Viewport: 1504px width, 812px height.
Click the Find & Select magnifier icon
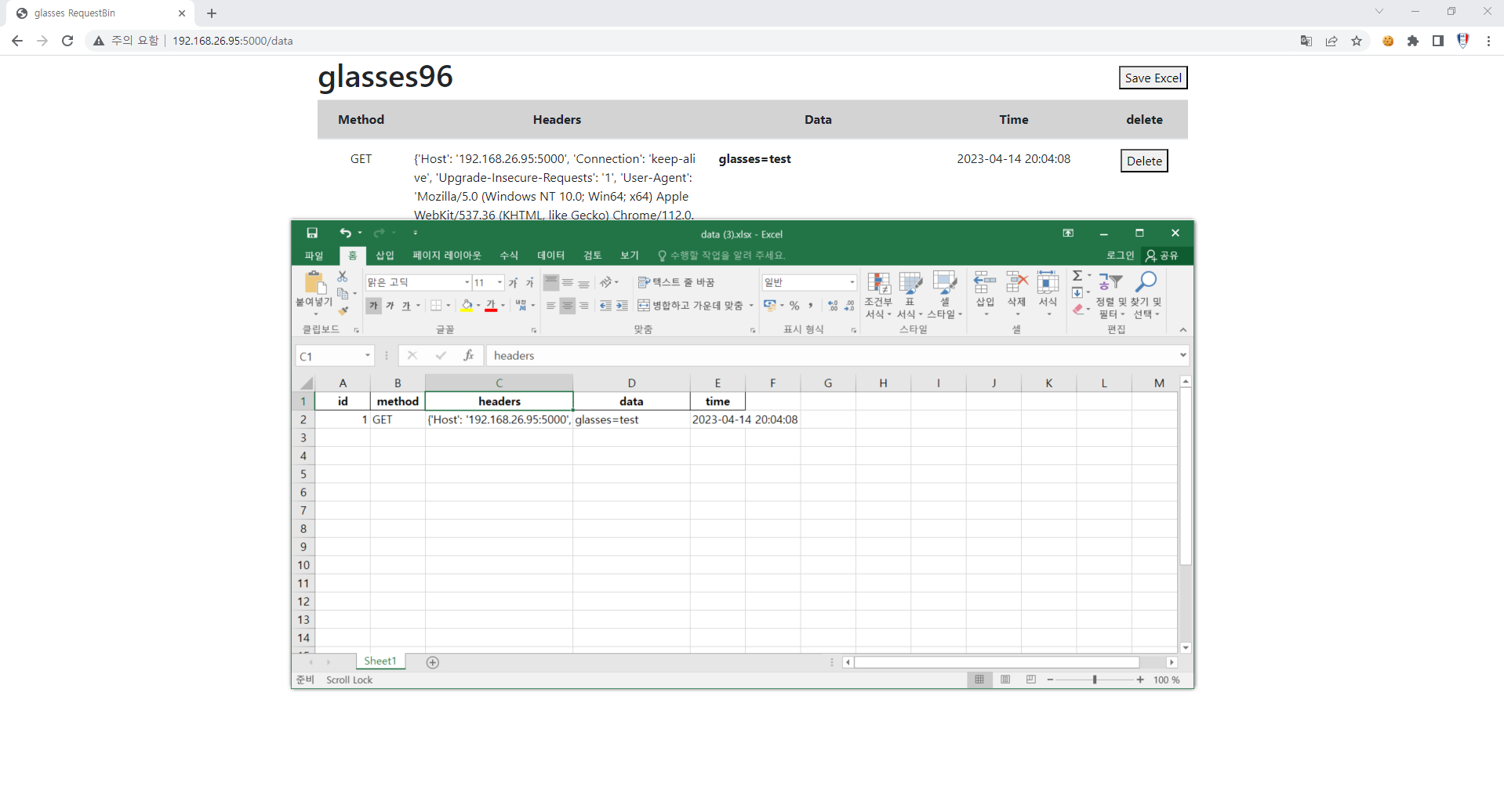tap(1146, 282)
